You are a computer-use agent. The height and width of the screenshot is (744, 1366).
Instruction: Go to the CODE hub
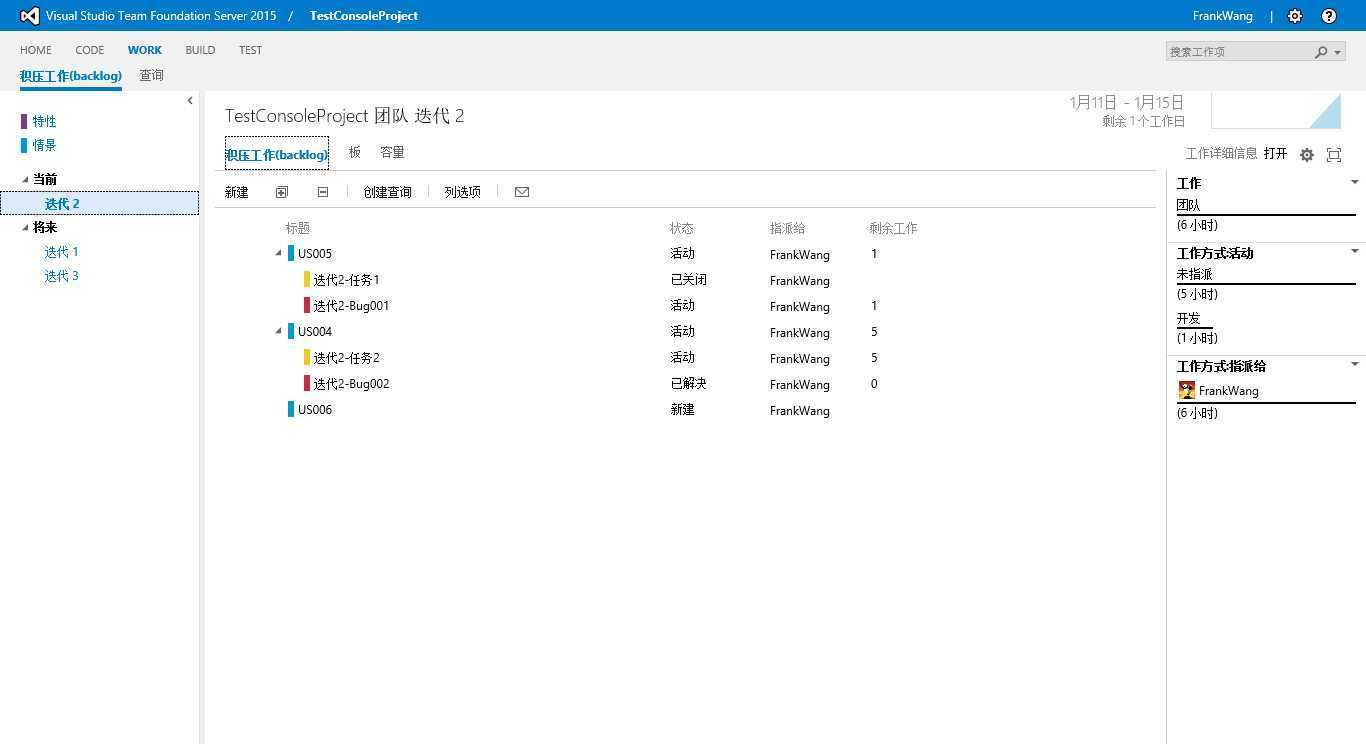(90, 50)
